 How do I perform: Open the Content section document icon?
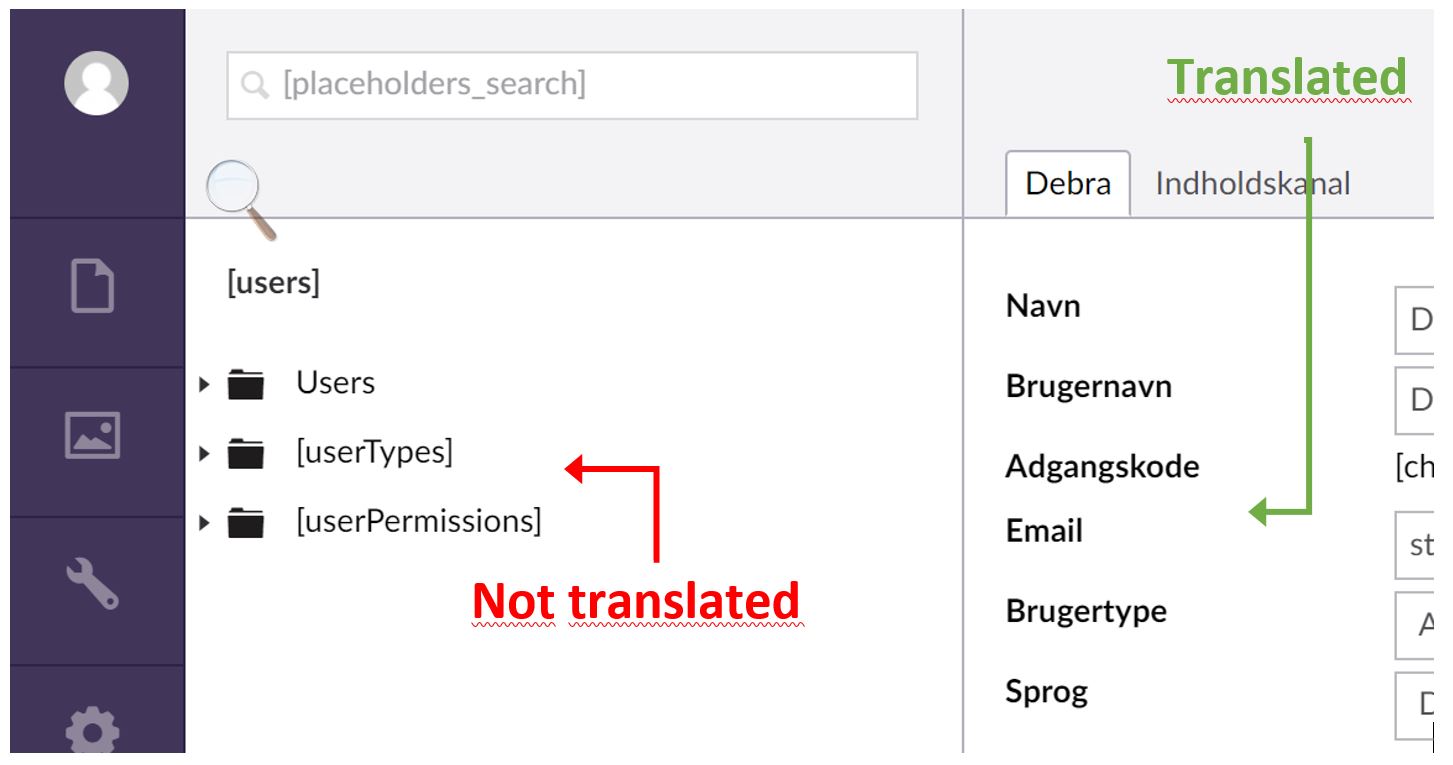tap(92, 286)
